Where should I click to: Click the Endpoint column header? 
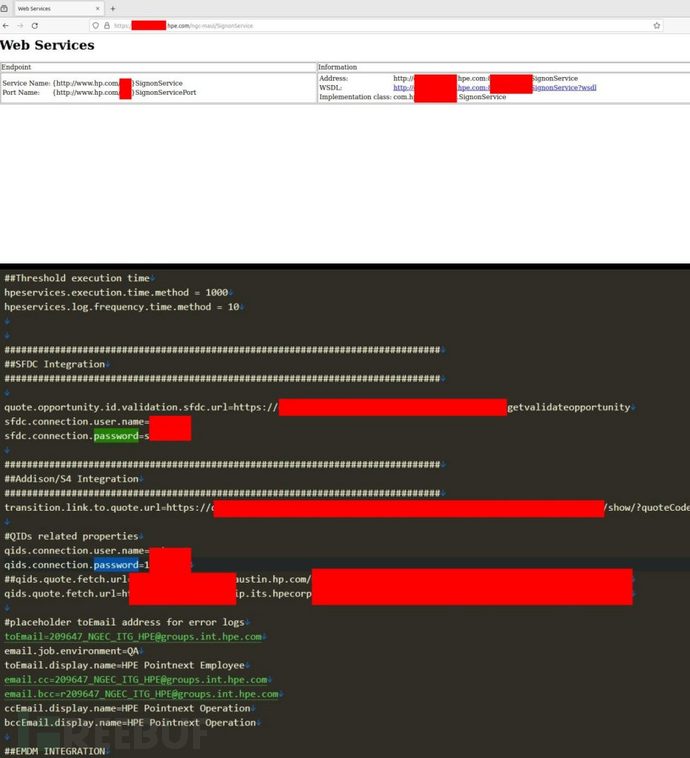[x=16, y=67]
